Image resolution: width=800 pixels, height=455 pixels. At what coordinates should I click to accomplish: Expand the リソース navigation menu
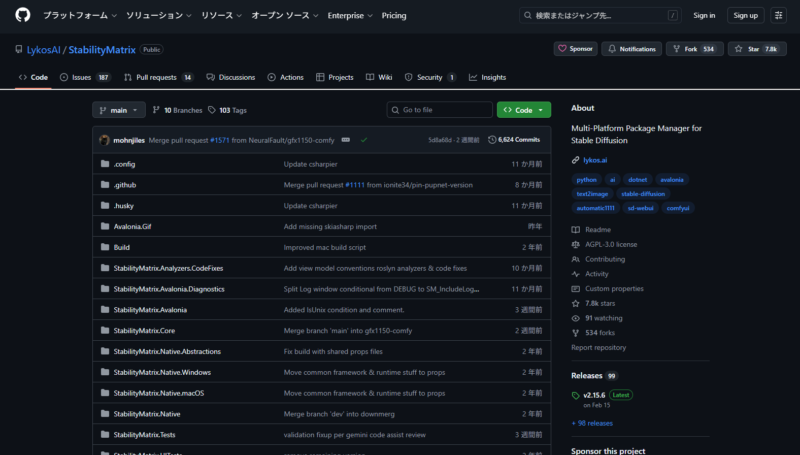(220, 16)
